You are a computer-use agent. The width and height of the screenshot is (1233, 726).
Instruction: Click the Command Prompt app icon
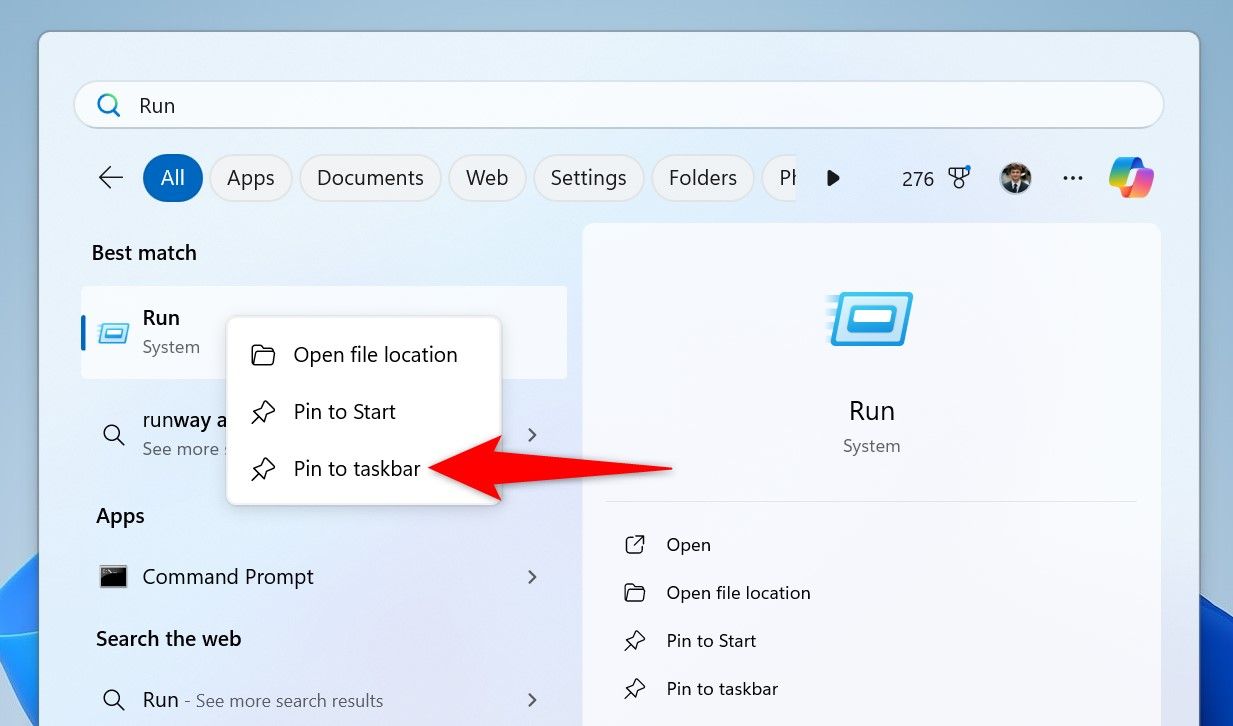[114, 577]
